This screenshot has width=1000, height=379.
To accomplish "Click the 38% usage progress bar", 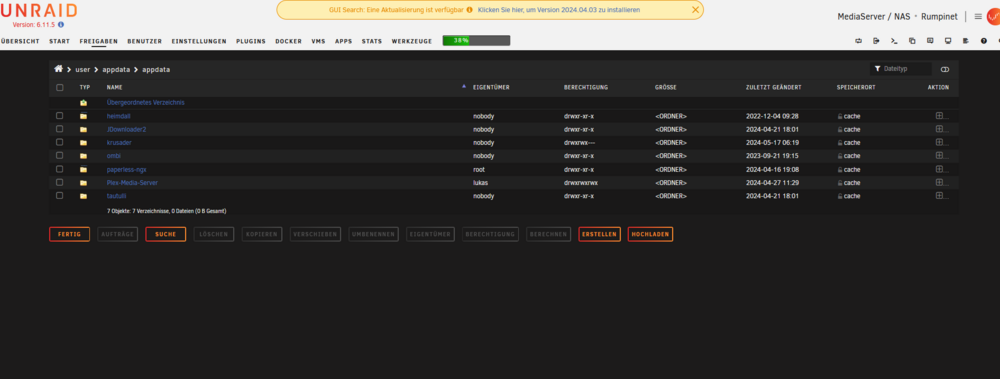I will coord(476,41).
